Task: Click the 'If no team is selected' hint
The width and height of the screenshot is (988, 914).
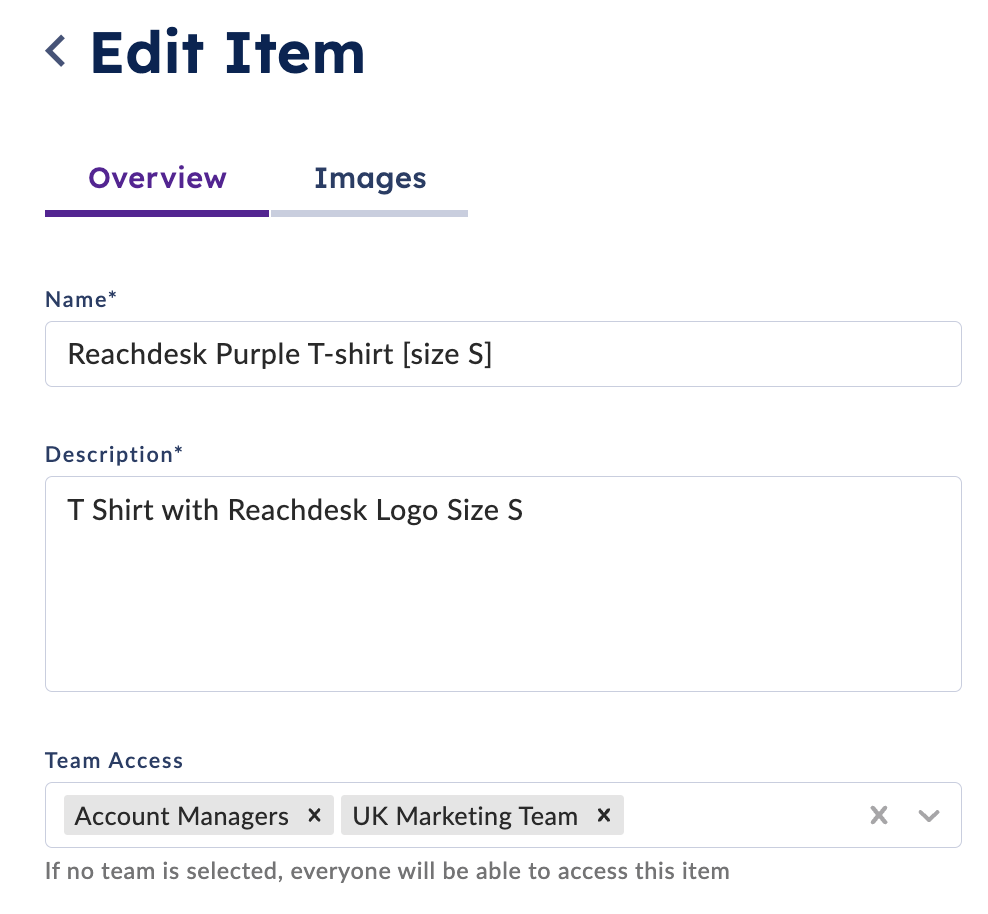Action: [387, 871]
